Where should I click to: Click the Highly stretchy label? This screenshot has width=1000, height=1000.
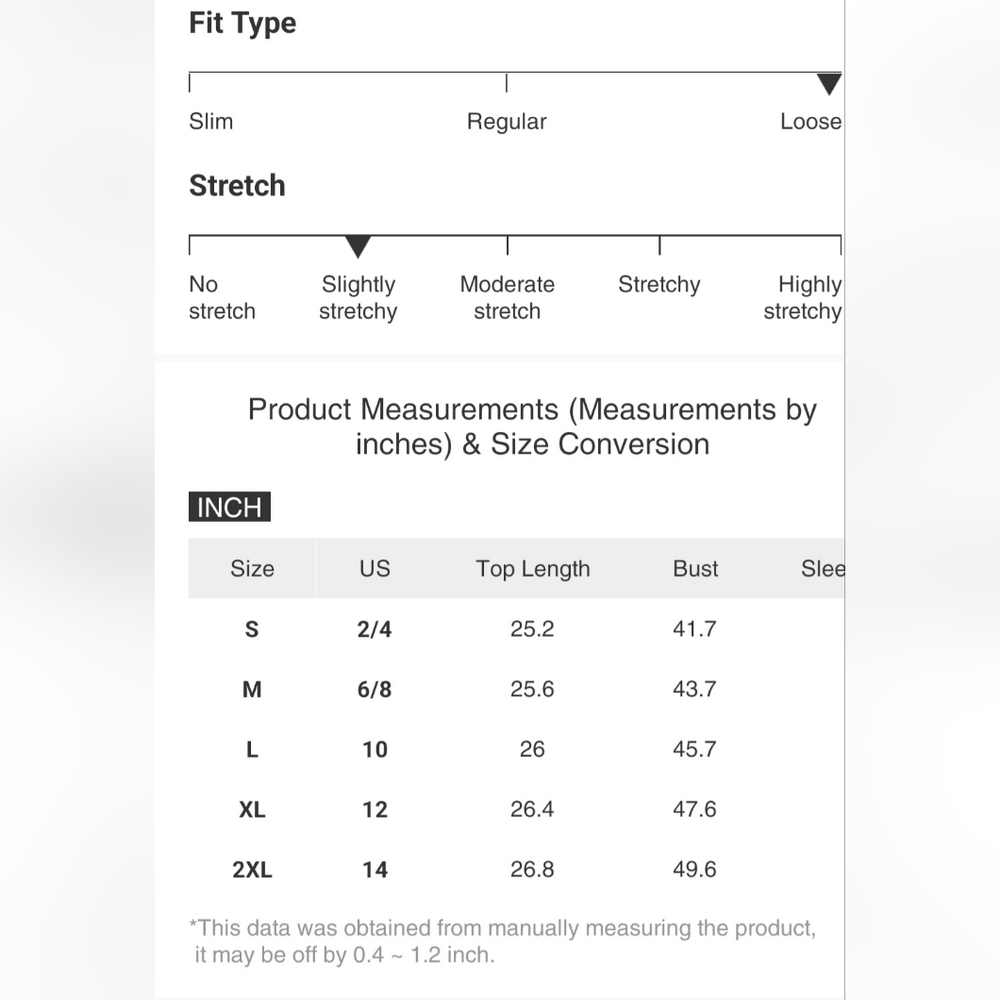coord(802,298)
